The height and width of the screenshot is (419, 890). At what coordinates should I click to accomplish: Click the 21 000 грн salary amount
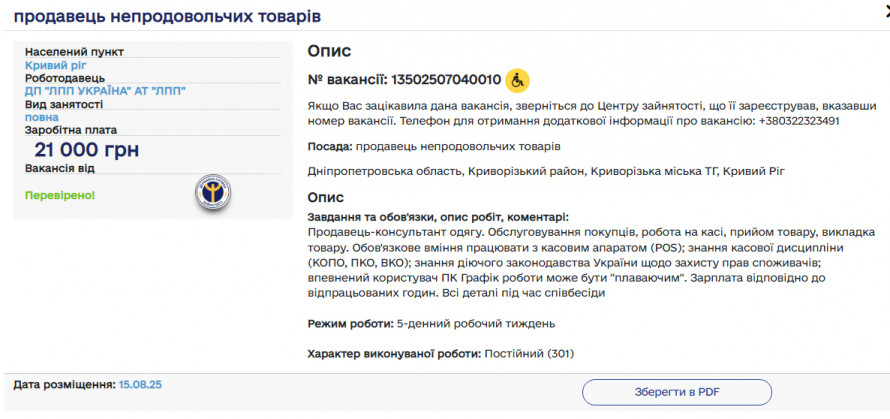[86, 150]
